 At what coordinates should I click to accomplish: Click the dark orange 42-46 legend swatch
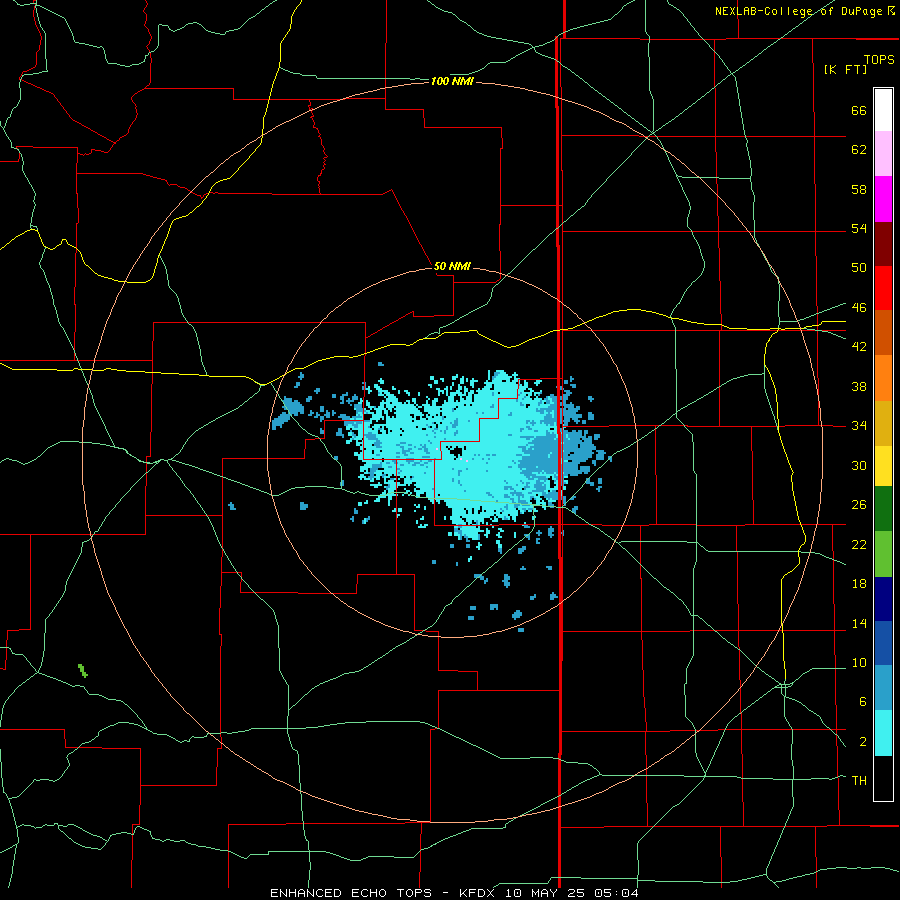coord(883,333)
